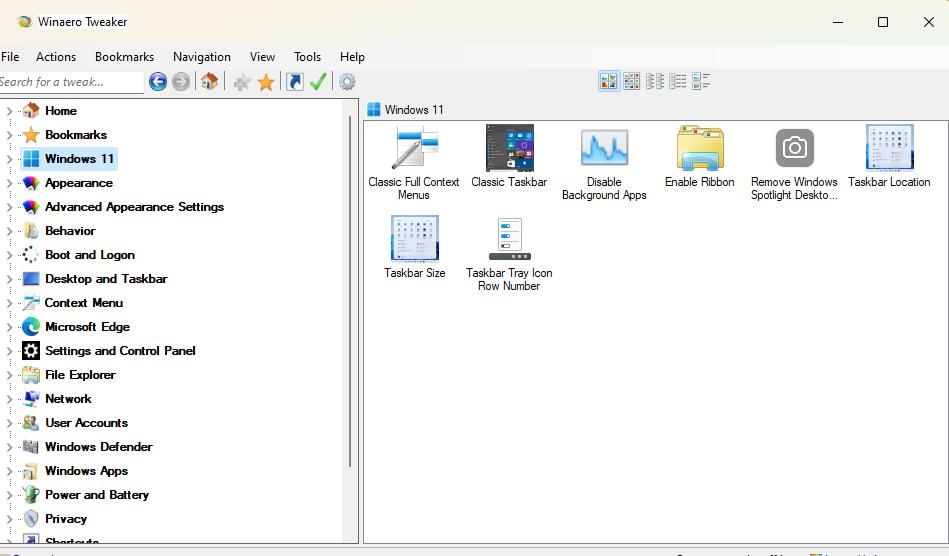
Task: Go to the Home page toolbar icon
Action: click(x=209, y=81)
